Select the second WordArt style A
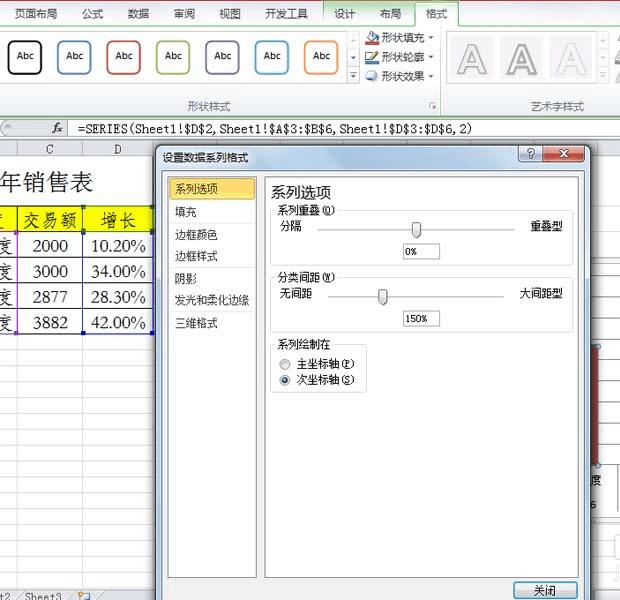The width and height of the screenshot is (620, 600). [x=522, y=59]
